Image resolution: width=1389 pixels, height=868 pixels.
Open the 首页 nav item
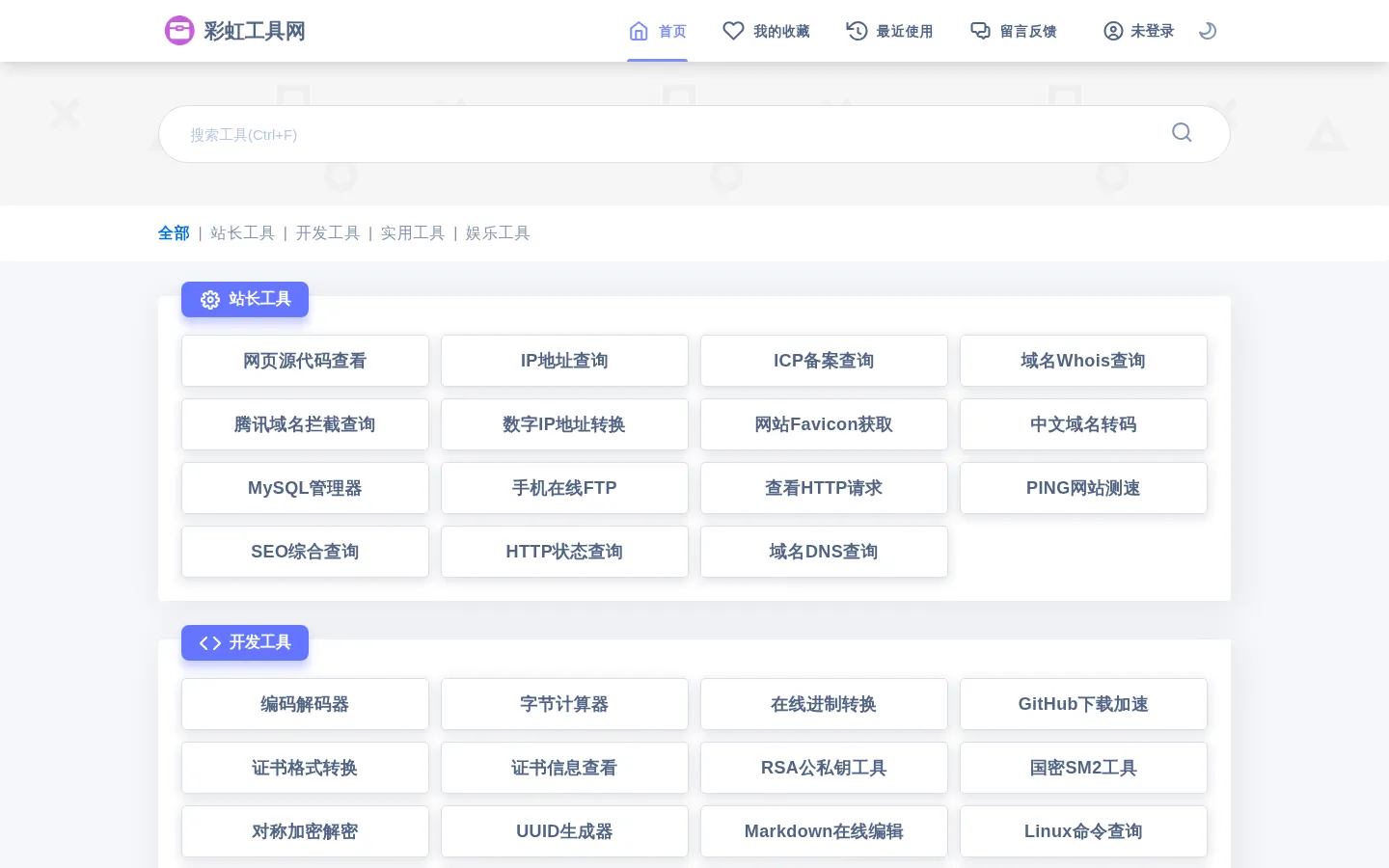[x=658, y=31]
